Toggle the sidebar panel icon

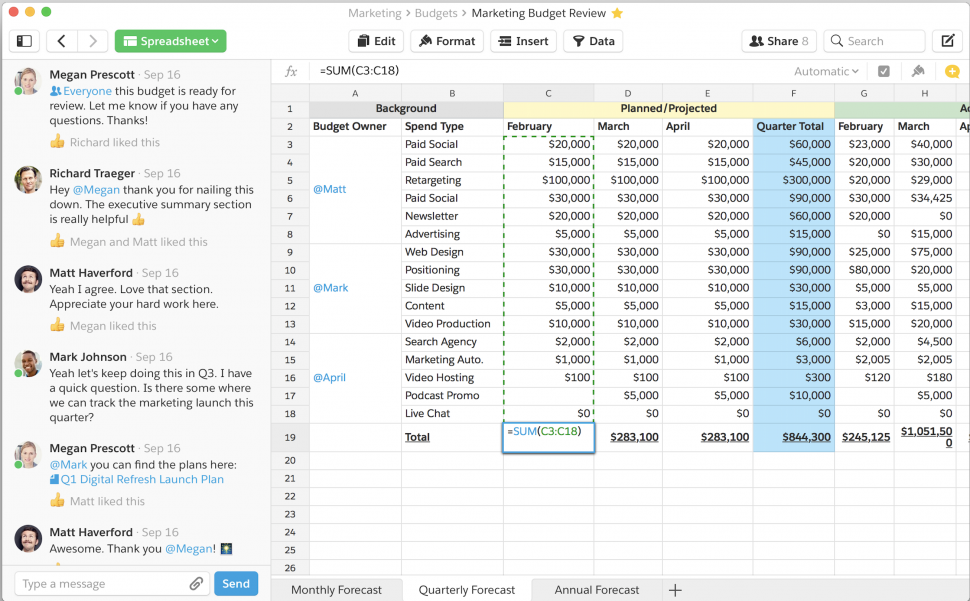click(x=24, y=41)
